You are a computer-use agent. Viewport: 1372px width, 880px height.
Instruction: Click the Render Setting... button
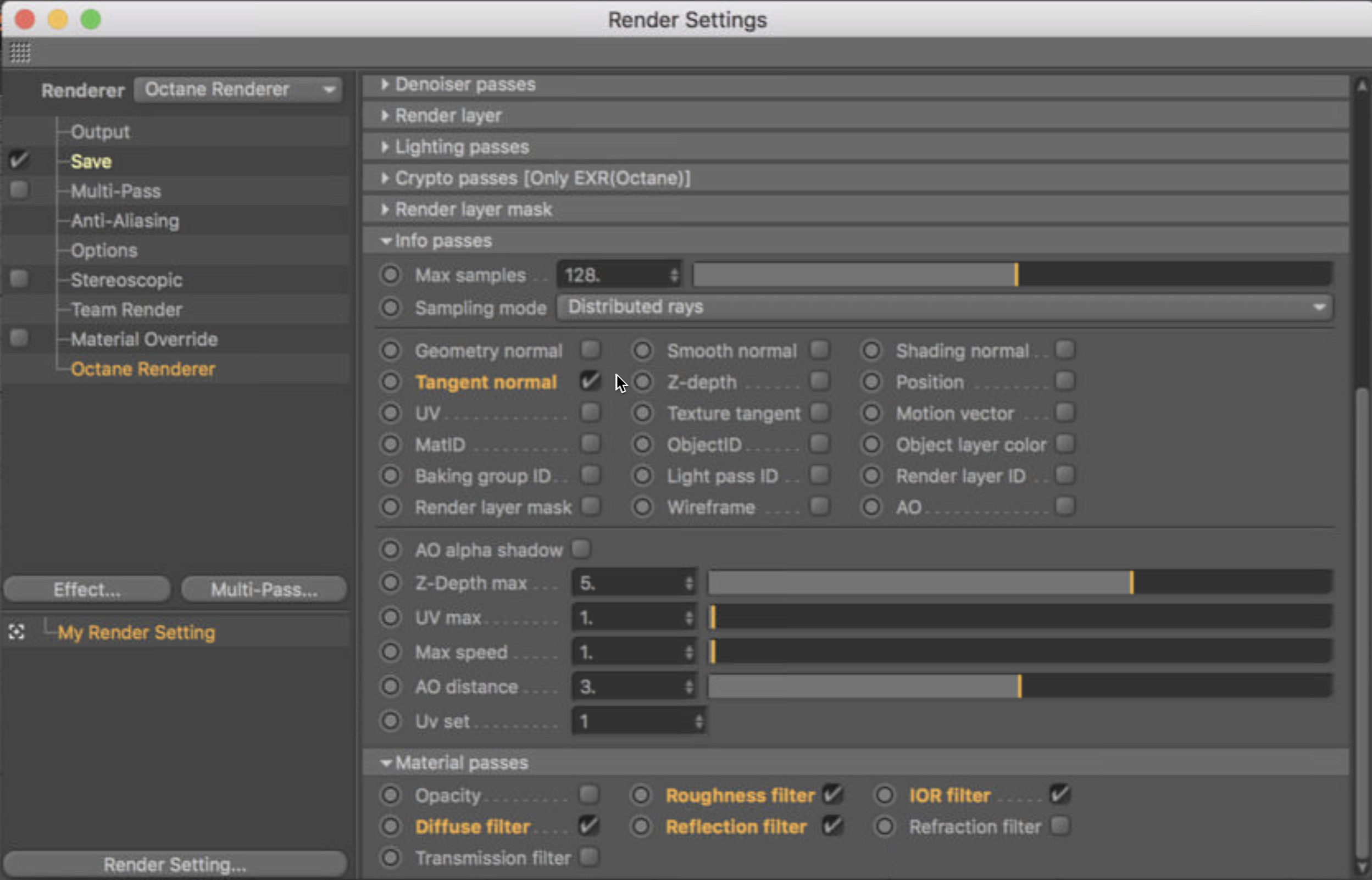coord(175,865)
